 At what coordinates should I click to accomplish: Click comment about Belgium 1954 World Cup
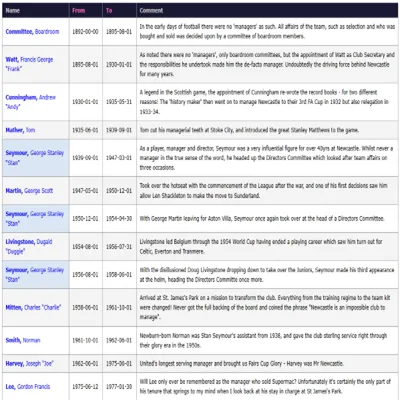tap(261, 247)
